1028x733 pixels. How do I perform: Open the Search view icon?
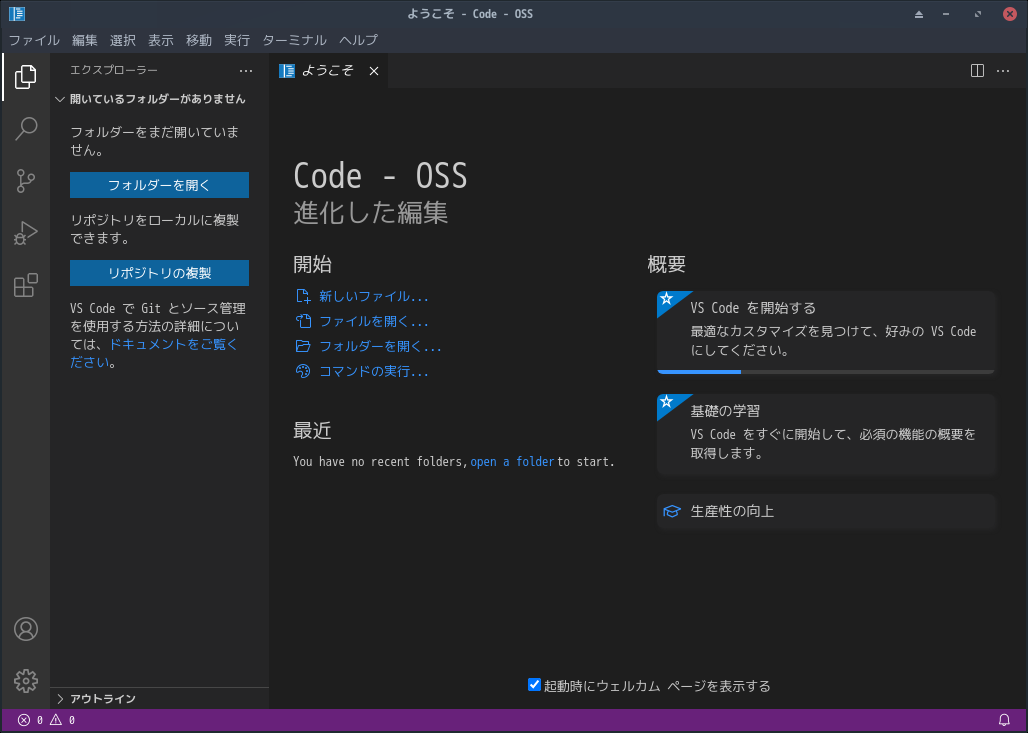[x=26, y=129]
